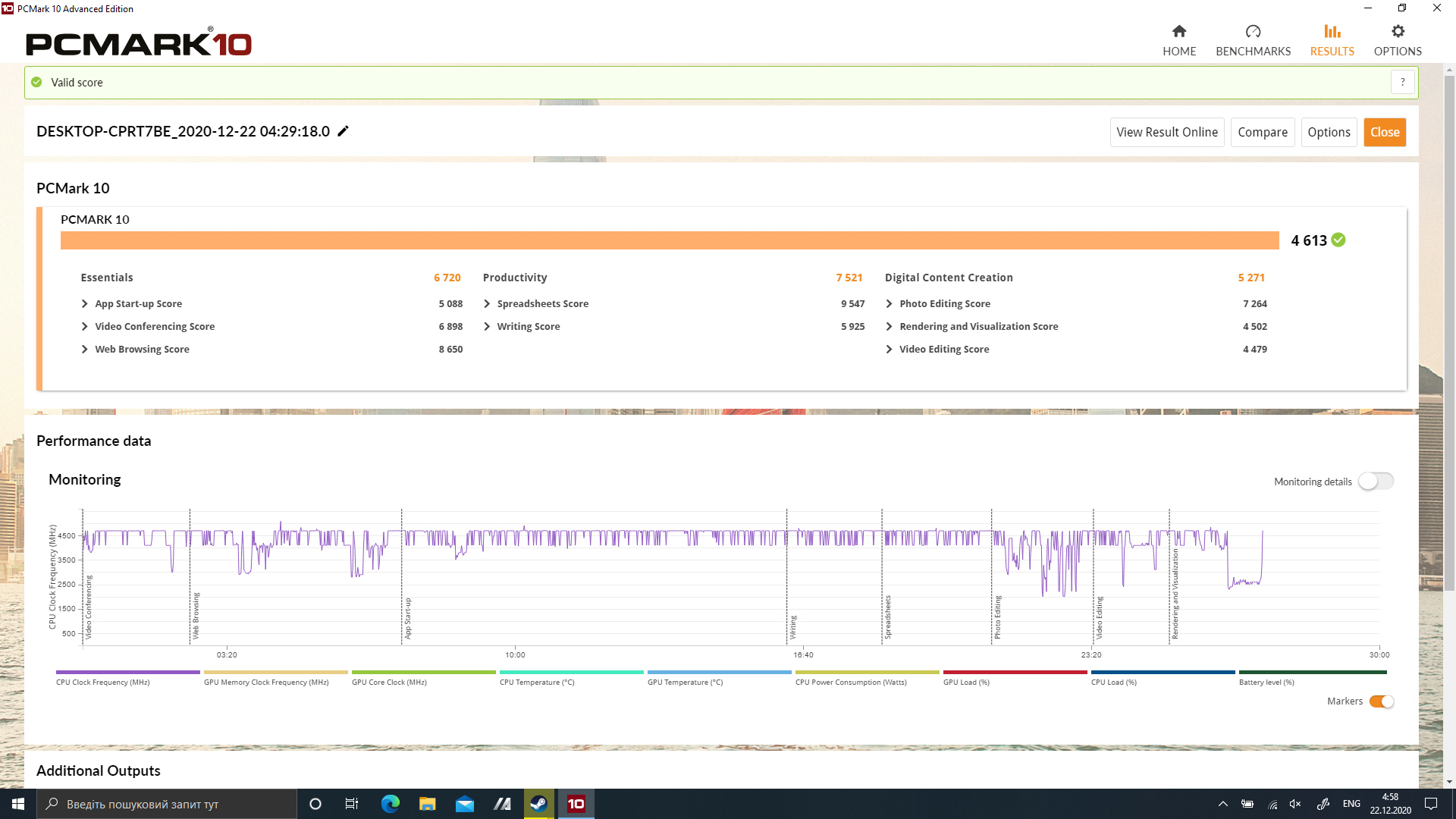The image size is (1456, 819).
Task: Click the muted volume tray icon
Action: (x=1295, y=804)
